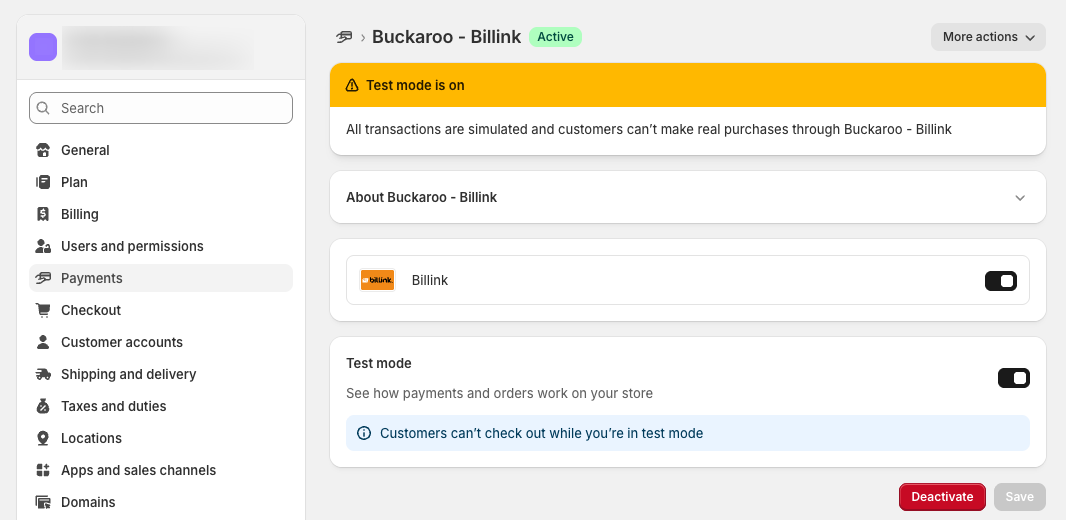1066x520 pixels.
Task: Open the Payments settings menu item
Action: (92, 278)
